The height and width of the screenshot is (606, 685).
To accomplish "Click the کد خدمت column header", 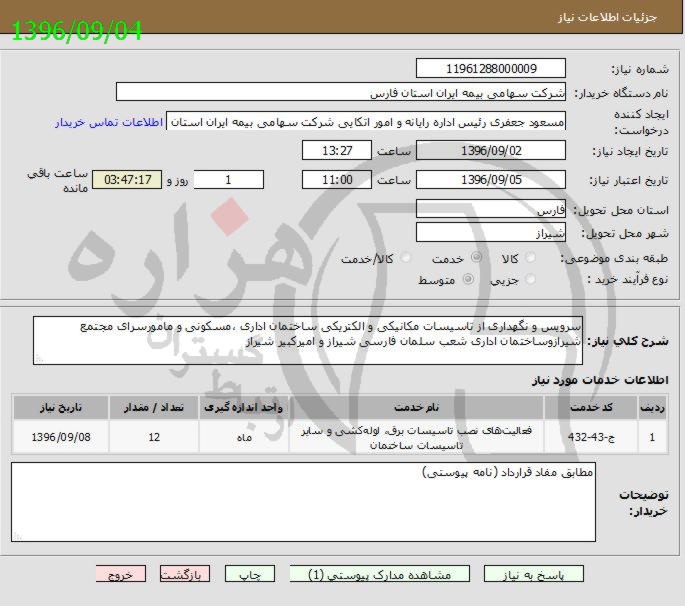I will 591,408.
